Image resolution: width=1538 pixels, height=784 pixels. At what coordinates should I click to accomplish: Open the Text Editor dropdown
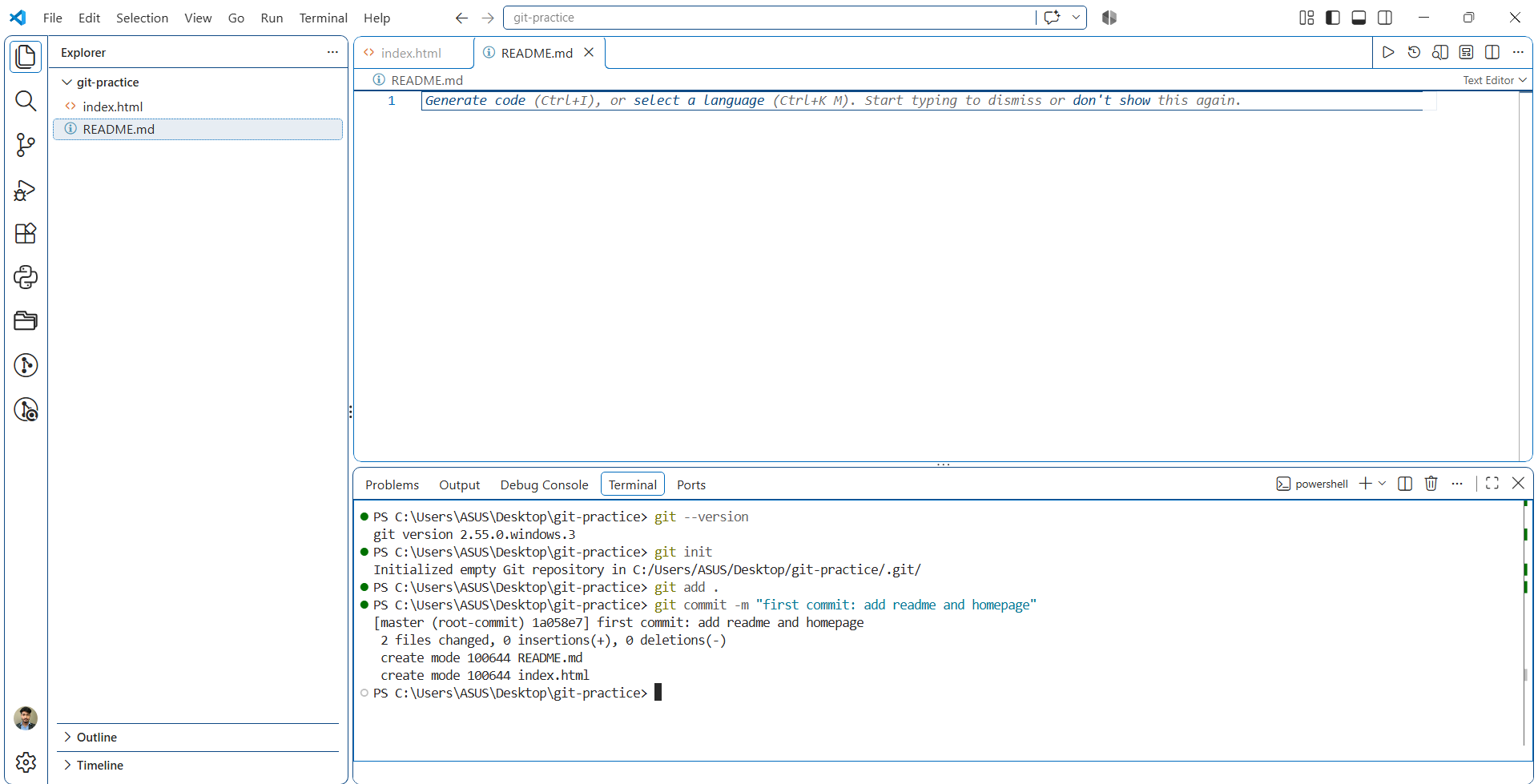click(x=1495, y=80)
